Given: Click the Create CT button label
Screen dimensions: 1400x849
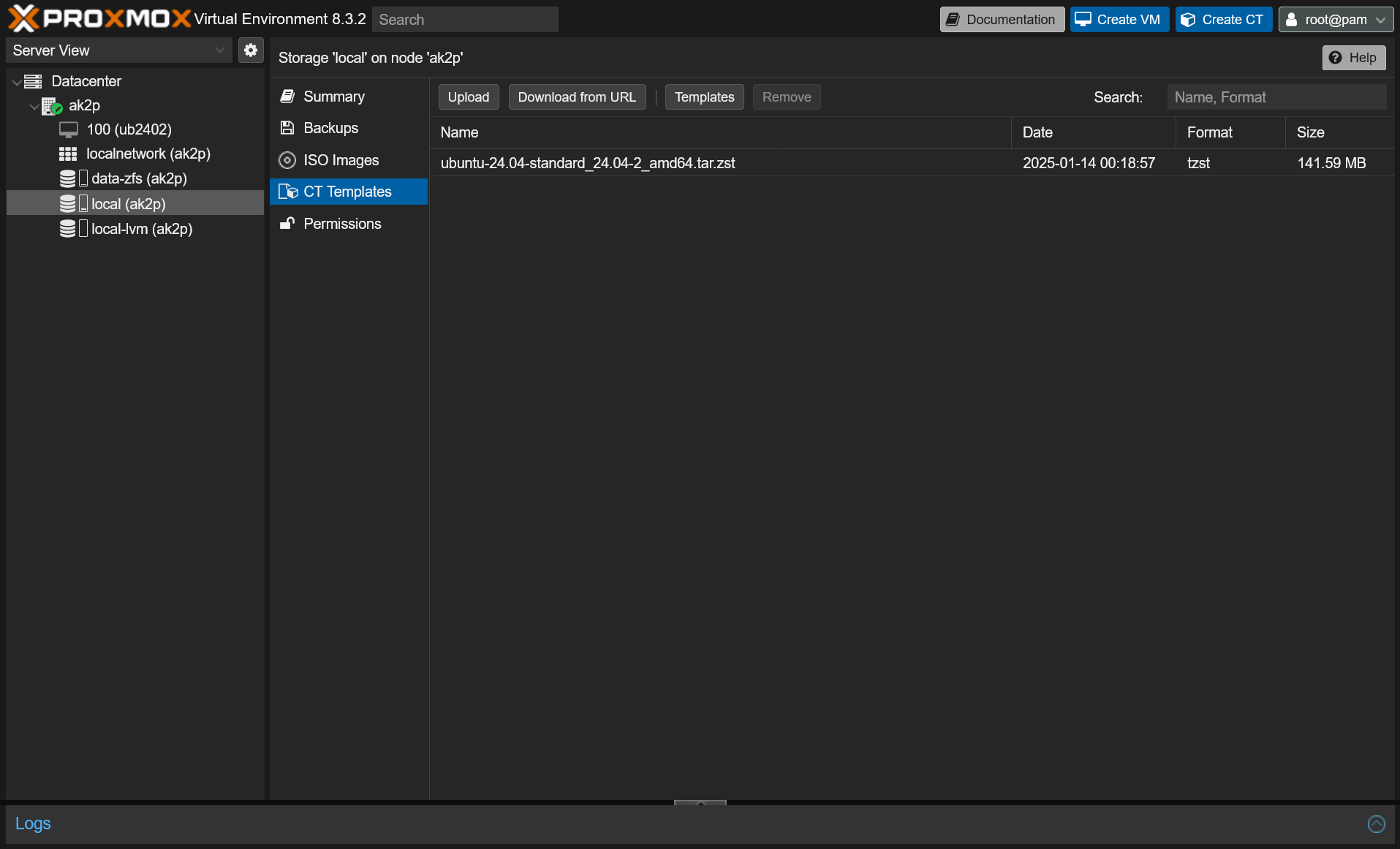Looking at the screenshot, I should [1233, 20].
